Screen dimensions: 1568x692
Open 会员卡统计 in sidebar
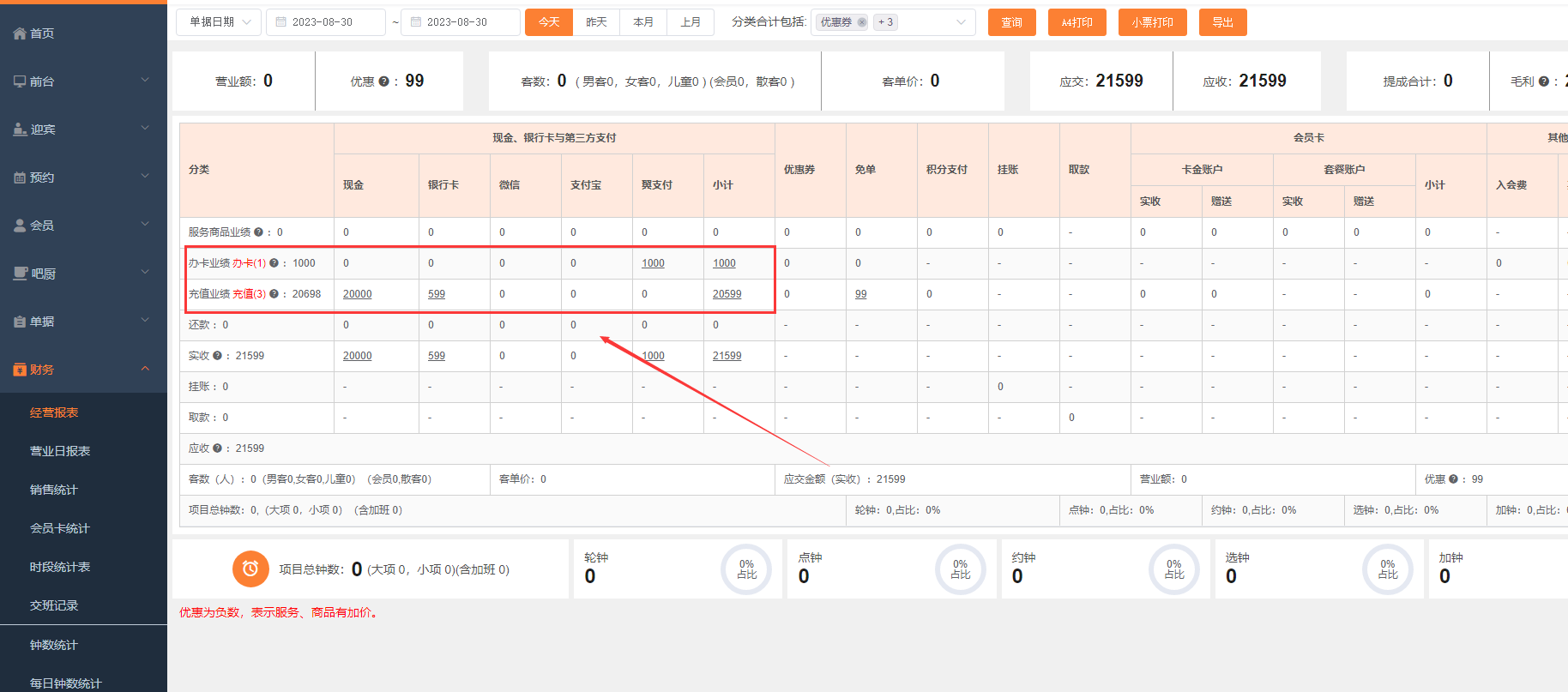point(60,528)
